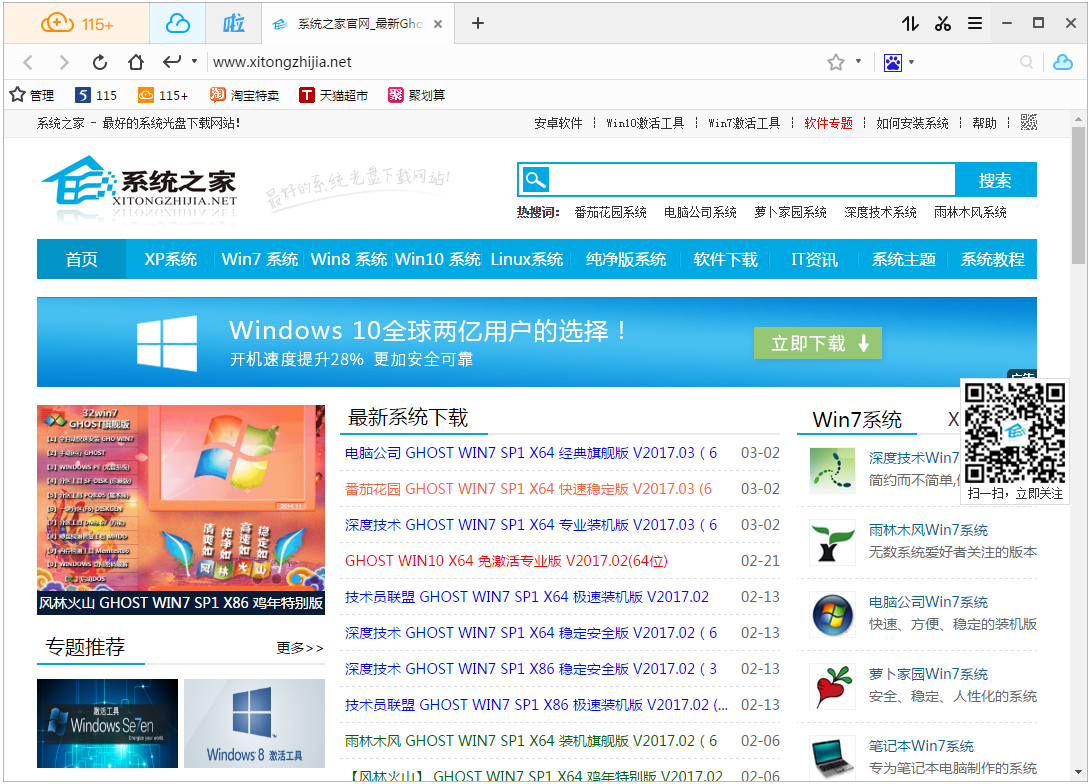Go to the browser home page

click(x=136, y=63)
